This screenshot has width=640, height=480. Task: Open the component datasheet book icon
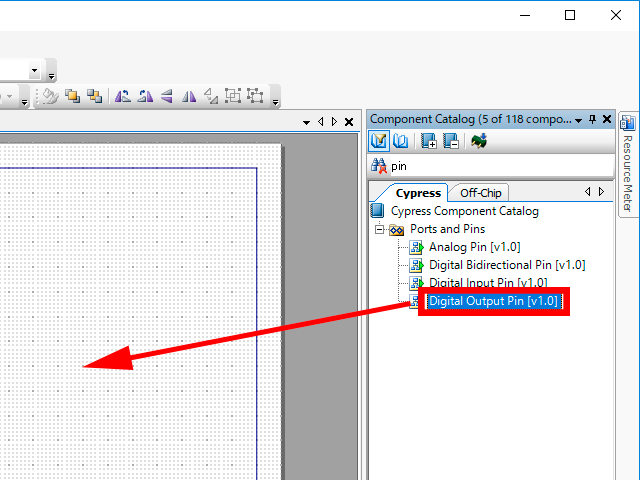coord(400,141)
